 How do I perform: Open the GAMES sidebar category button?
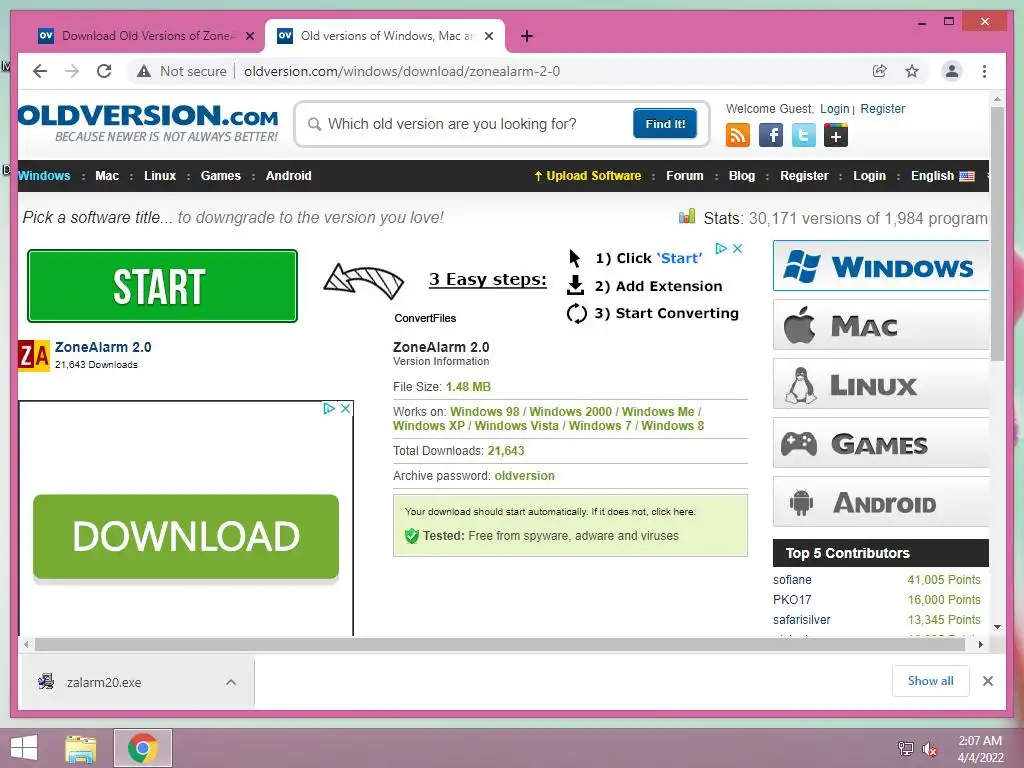pyautogui.click(x=880, y=443)
